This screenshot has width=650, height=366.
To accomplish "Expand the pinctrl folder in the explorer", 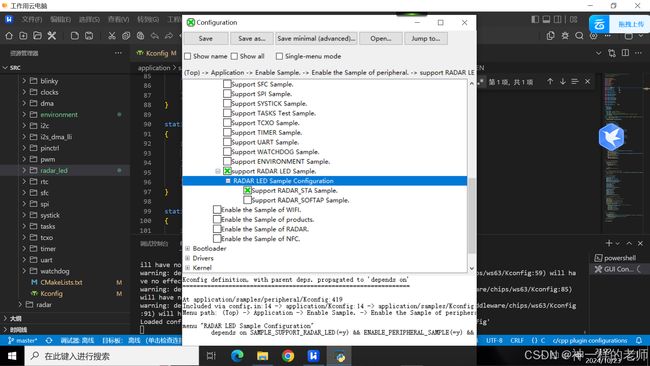I will pyautogui.click(x=24, y=148).
